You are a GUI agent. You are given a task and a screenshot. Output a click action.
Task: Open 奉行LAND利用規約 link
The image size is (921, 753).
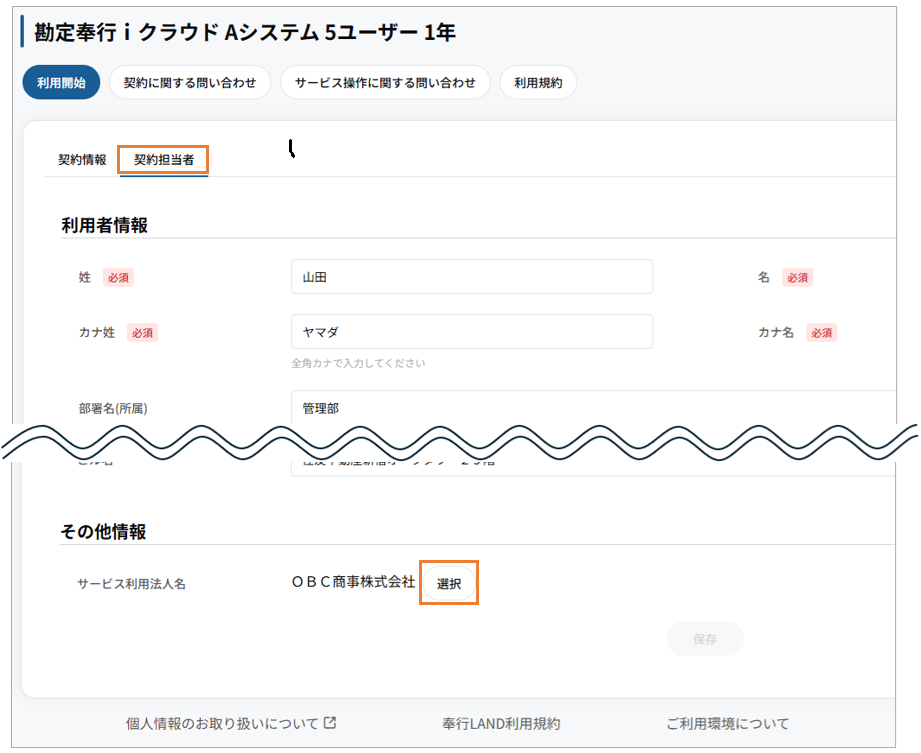click(501, 724)
